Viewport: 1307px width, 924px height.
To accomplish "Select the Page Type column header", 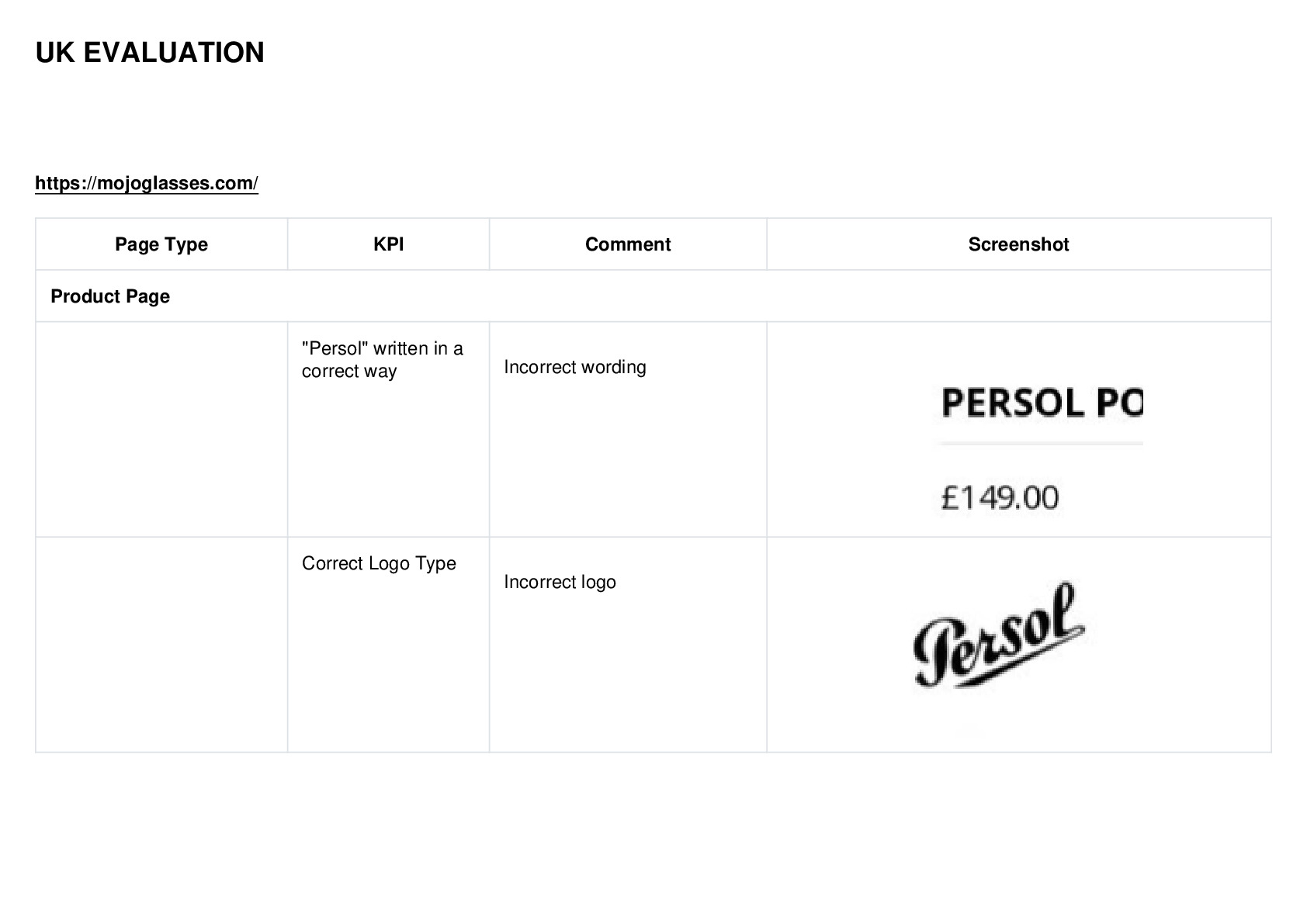I will [x=161, y=244].
